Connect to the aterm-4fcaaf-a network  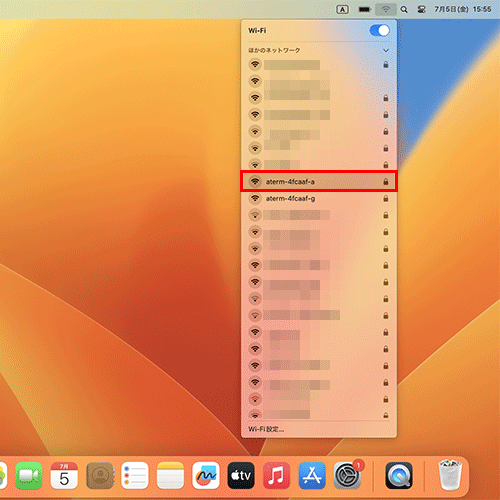319,182
